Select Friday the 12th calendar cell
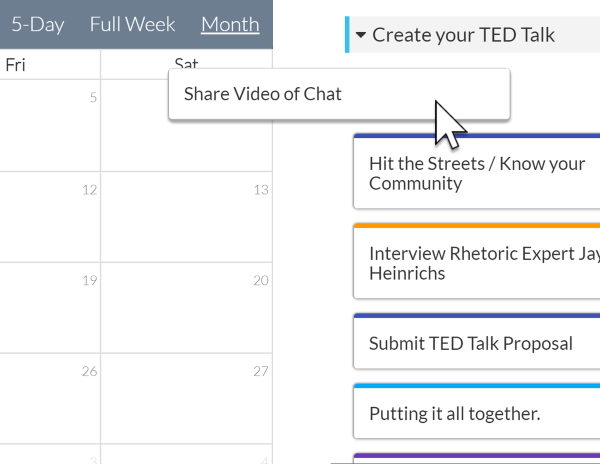600x464 pixels. coord(50,216)
